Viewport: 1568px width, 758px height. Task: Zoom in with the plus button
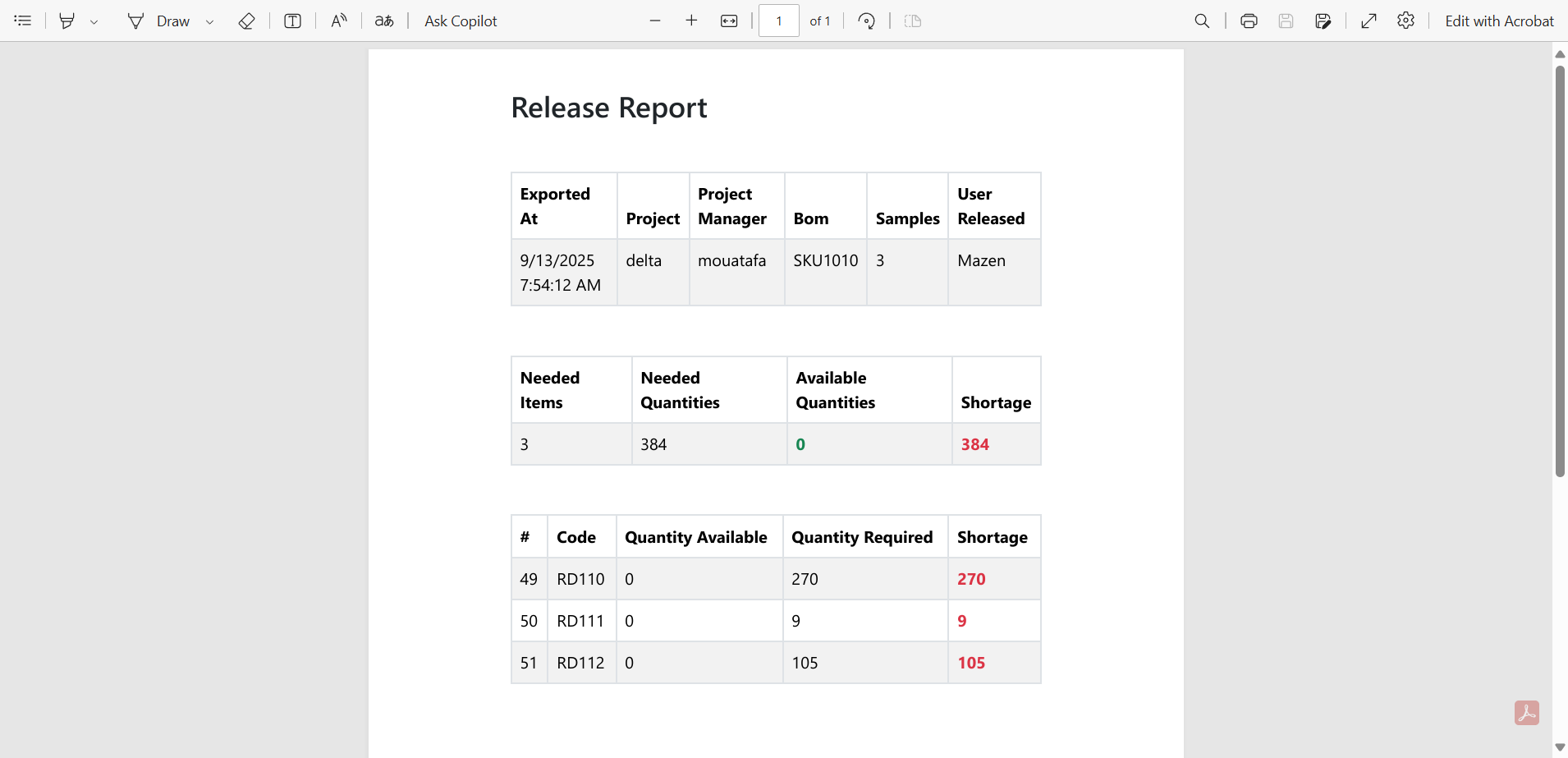tap(691, 21)
